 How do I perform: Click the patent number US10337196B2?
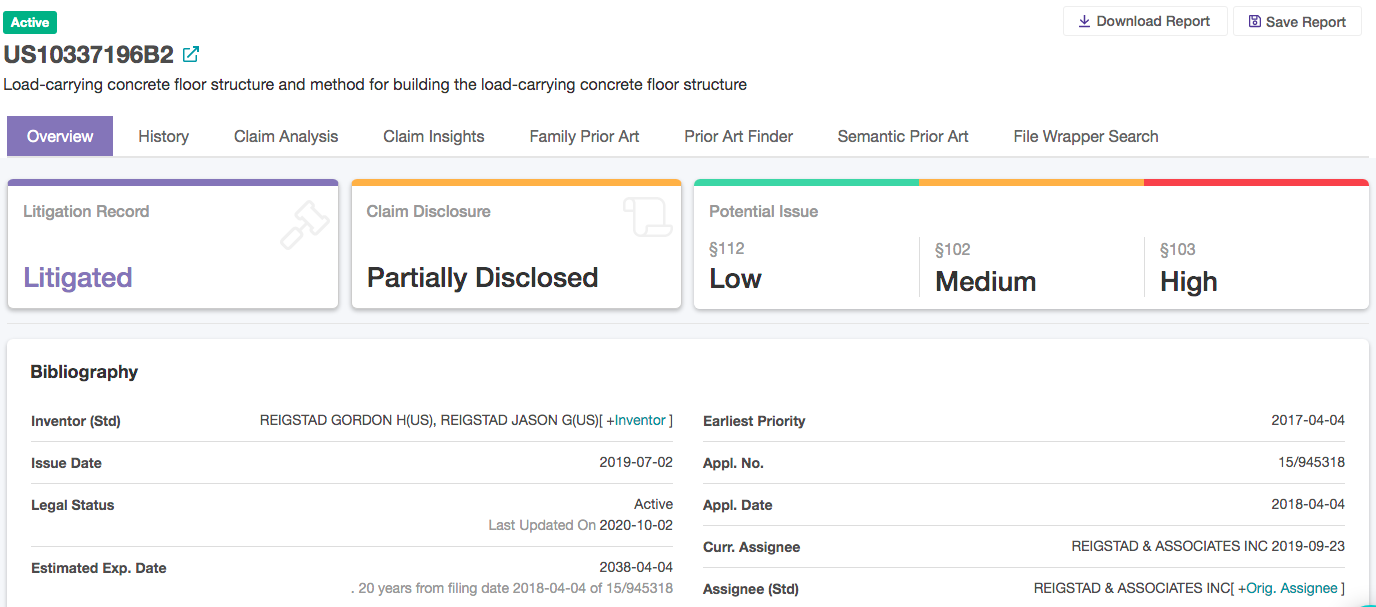pyautogui.click(x=88, y=54)
